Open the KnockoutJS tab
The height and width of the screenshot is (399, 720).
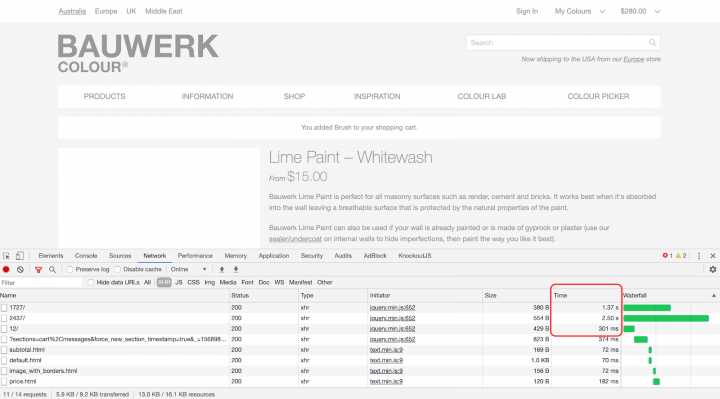(x=415, y=256)
